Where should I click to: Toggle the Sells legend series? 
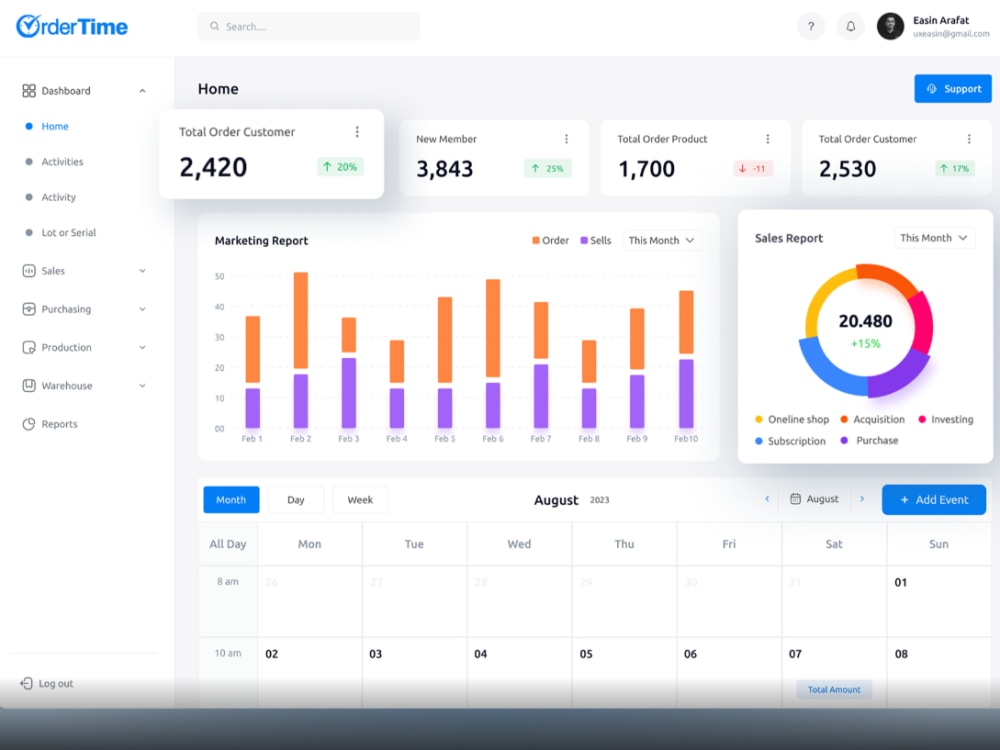tap(596, 240)
